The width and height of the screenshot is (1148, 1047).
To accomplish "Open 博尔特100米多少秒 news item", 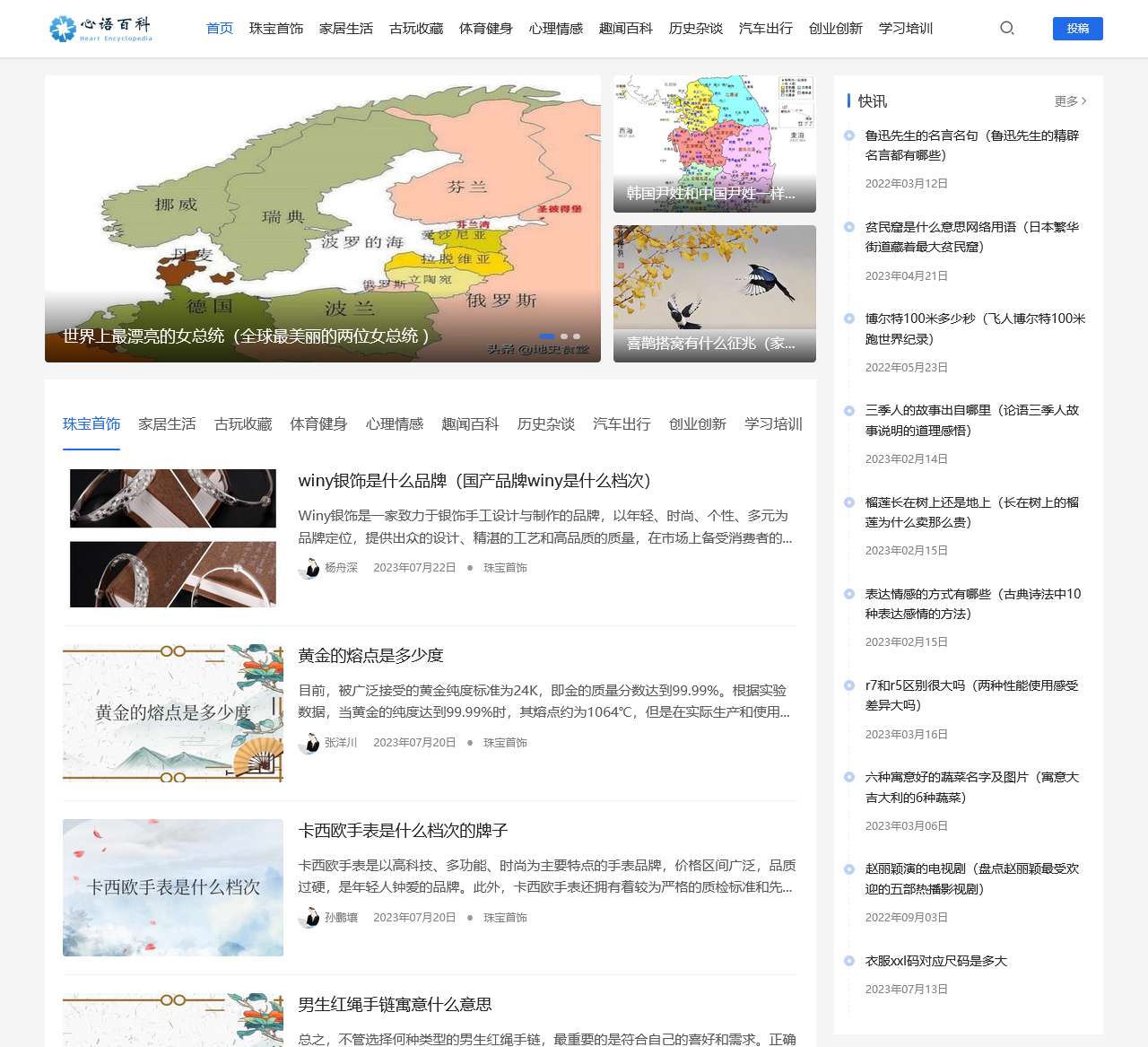I will click(x=976, y=329).
